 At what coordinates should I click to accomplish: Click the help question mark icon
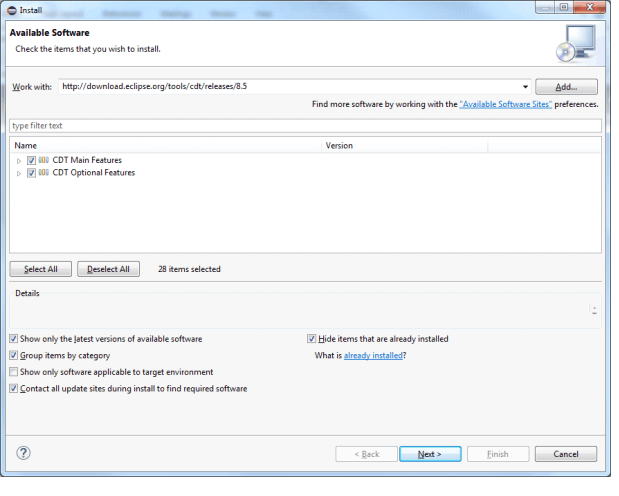(x=23, y=453)
